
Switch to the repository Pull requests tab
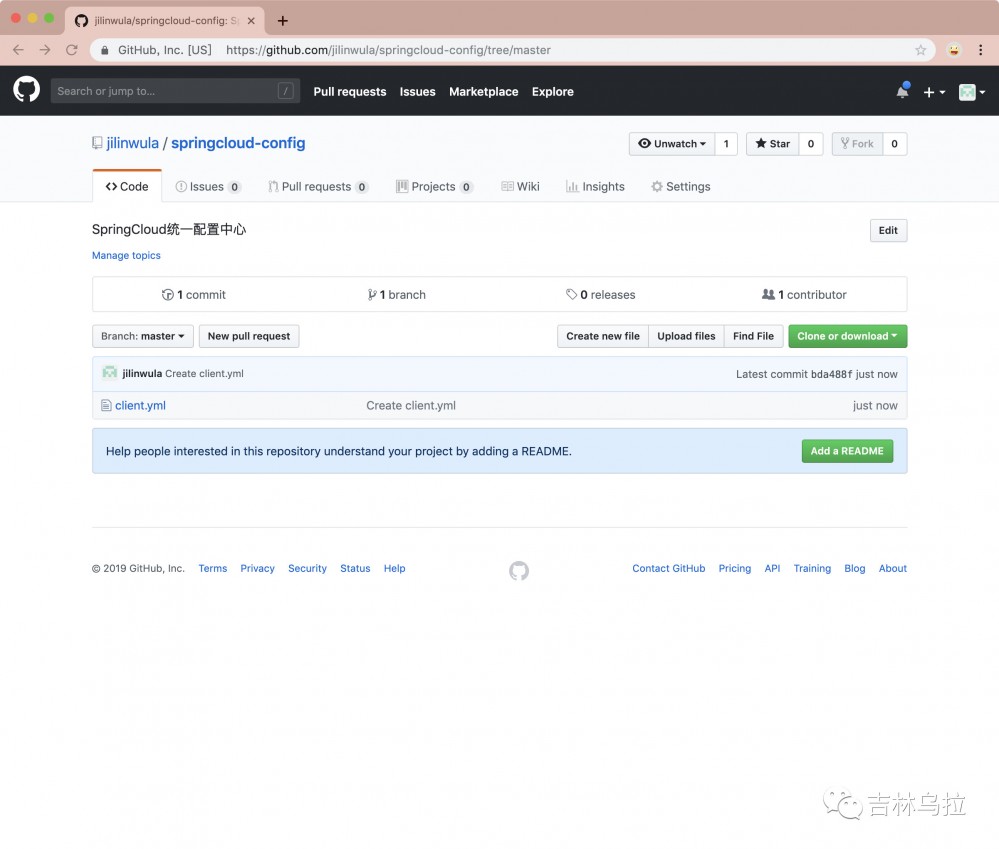(318, 187)
